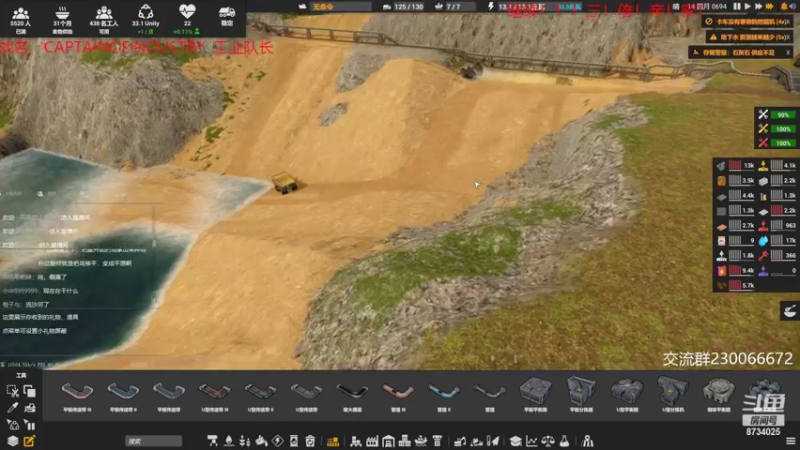The height and width of the screenshot is (450, 800).
Task: Select the flat balancer item
Action: 535,394
